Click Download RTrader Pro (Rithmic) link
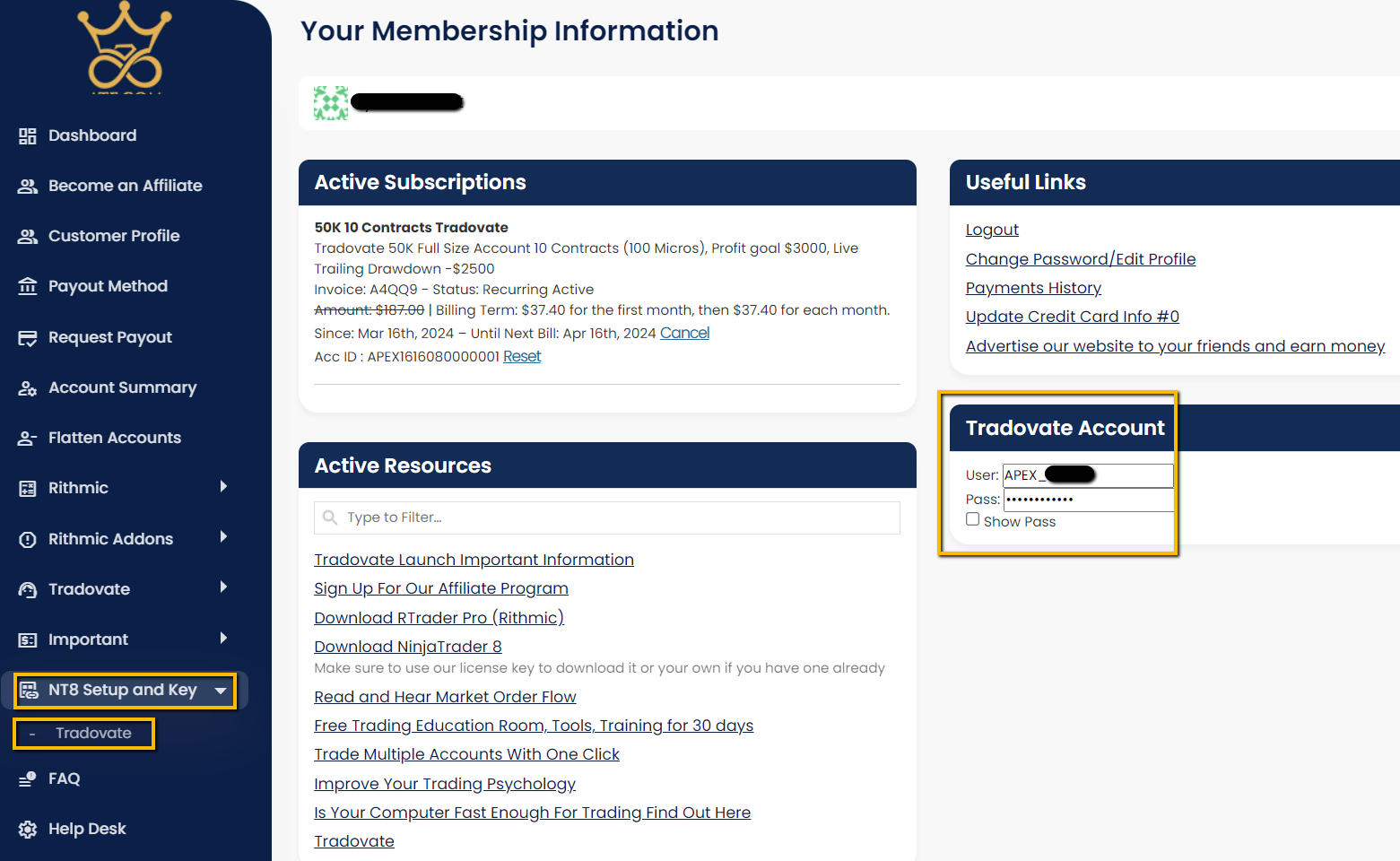This screenshot has width=1400, height=861. [x=439, y=618]
